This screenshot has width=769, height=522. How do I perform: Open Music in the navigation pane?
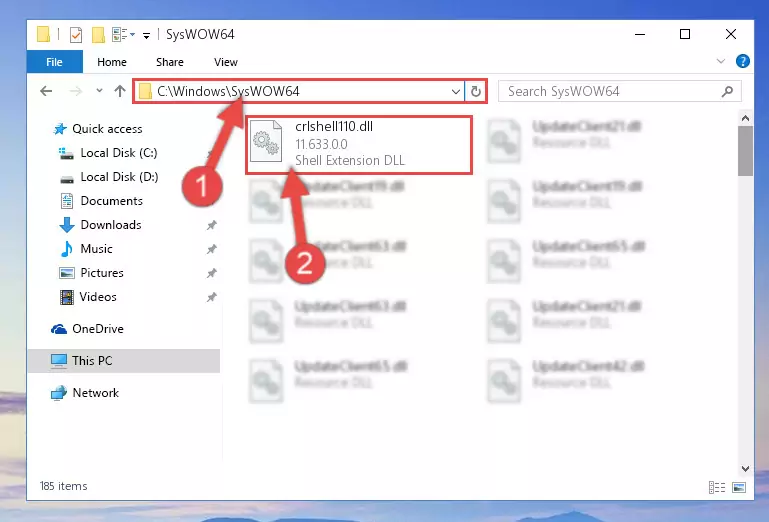coord(97,249)
